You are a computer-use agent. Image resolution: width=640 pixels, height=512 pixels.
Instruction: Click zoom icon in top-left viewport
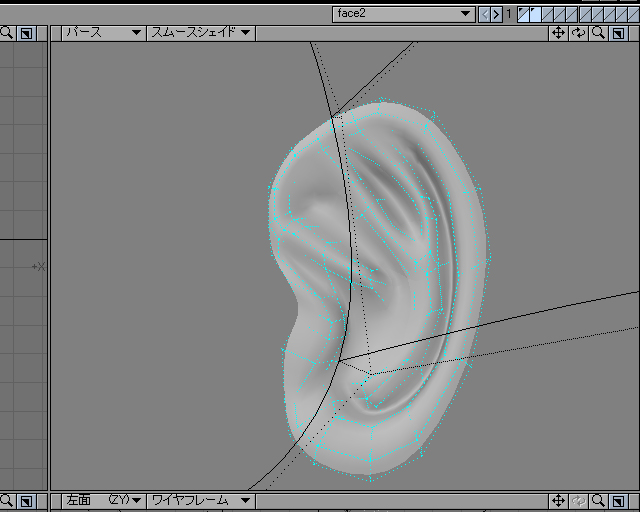(7, 33)
